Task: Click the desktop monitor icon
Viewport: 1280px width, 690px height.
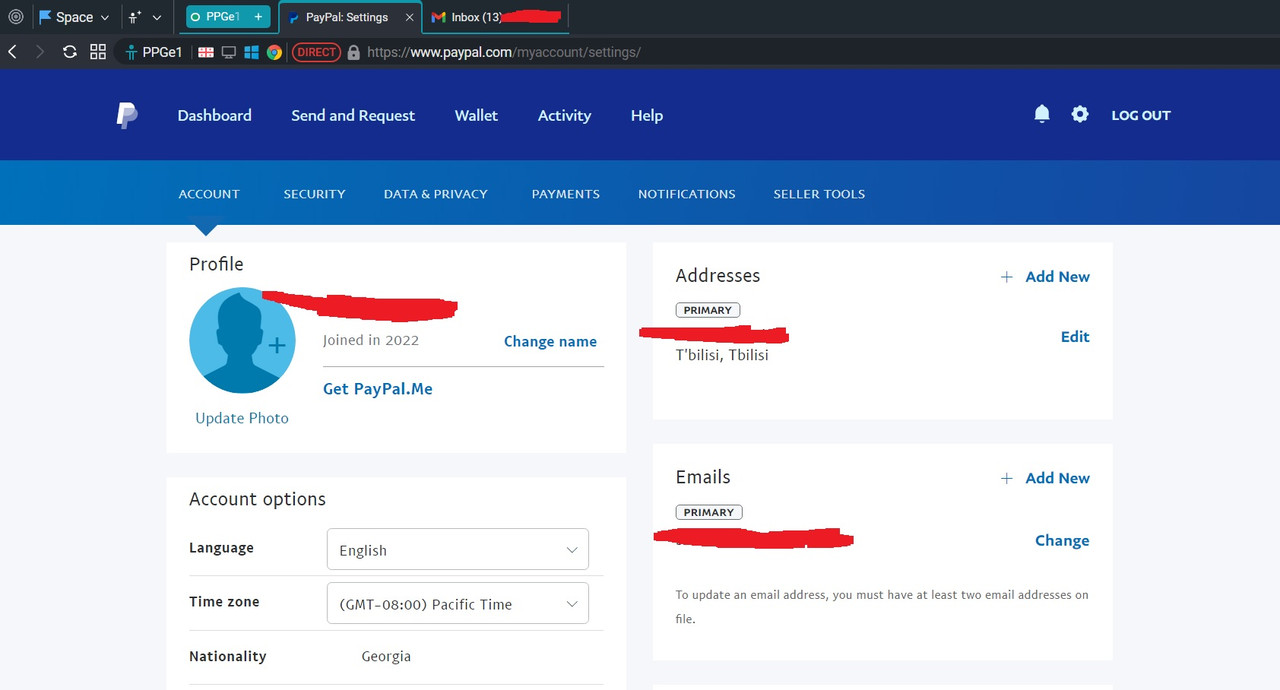Action: coord(229,52)
